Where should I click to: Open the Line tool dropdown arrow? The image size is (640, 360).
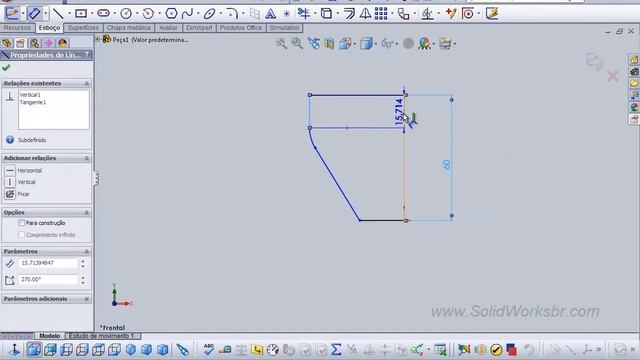tap(69, 14)
